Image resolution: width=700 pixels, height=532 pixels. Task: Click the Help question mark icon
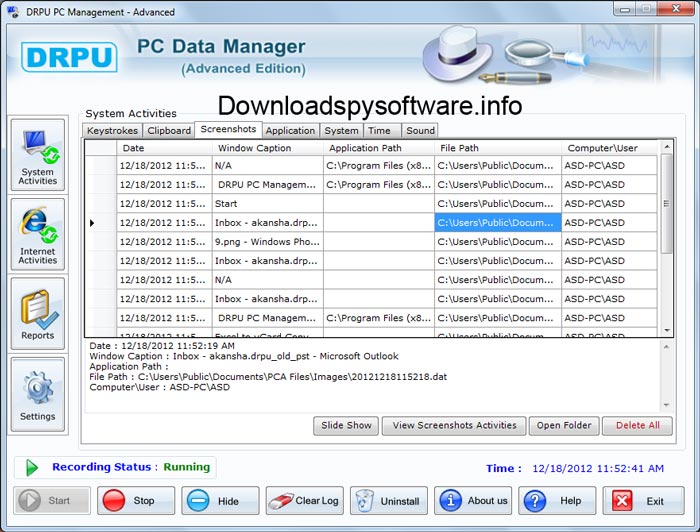click(534, 500)
